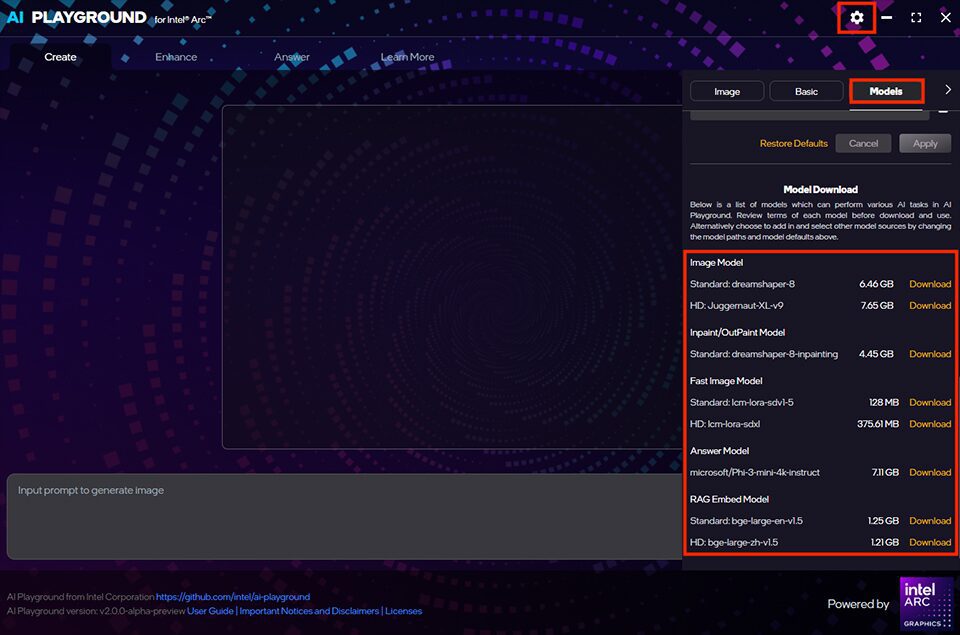
Task: Open the Basic settings tab
Action: pos(806,91)
